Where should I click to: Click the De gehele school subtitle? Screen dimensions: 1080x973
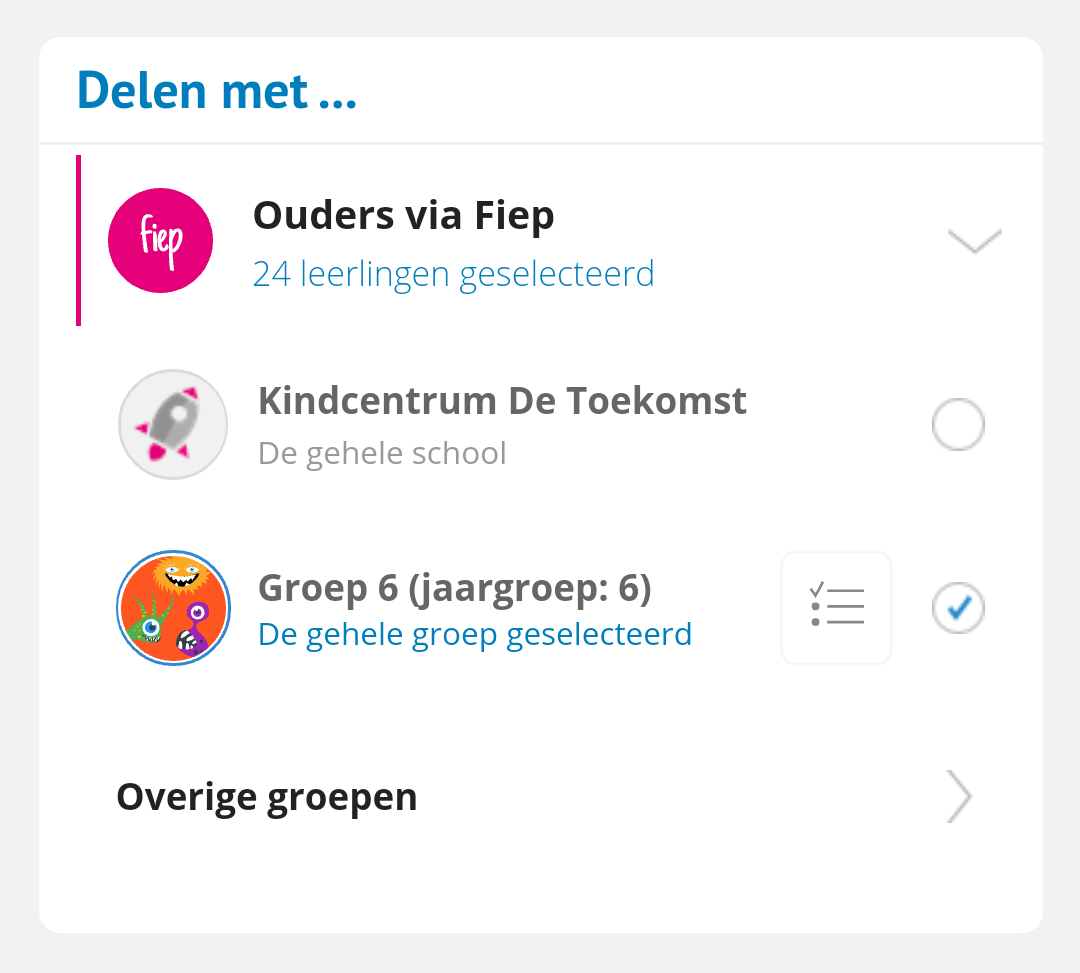click(x=382, y=454)
